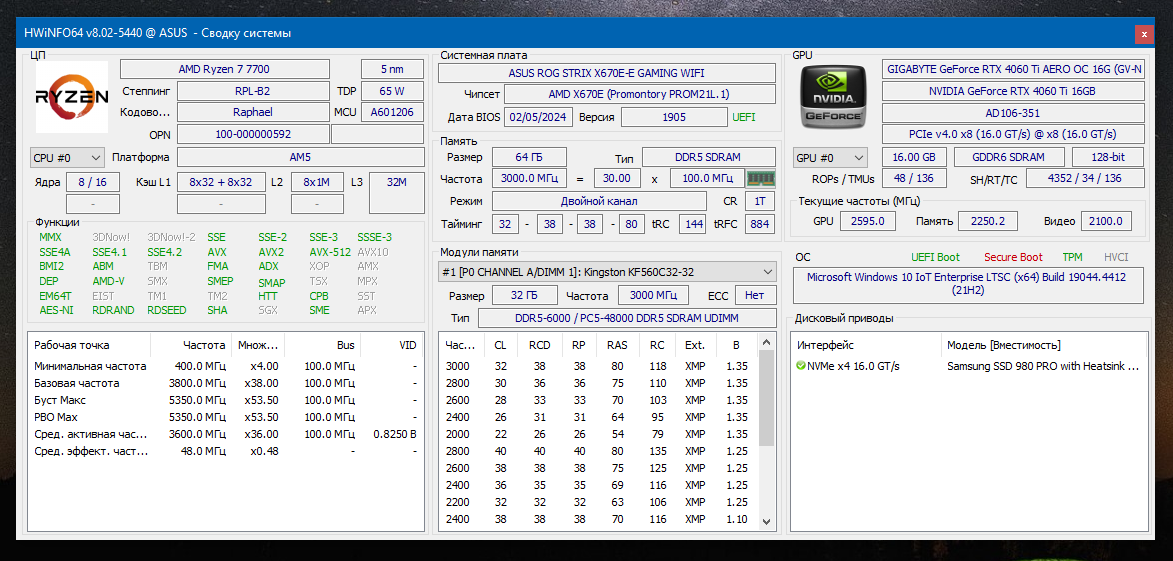
Task: Click the tRFC 884 value field
Action: pos(759,224)
